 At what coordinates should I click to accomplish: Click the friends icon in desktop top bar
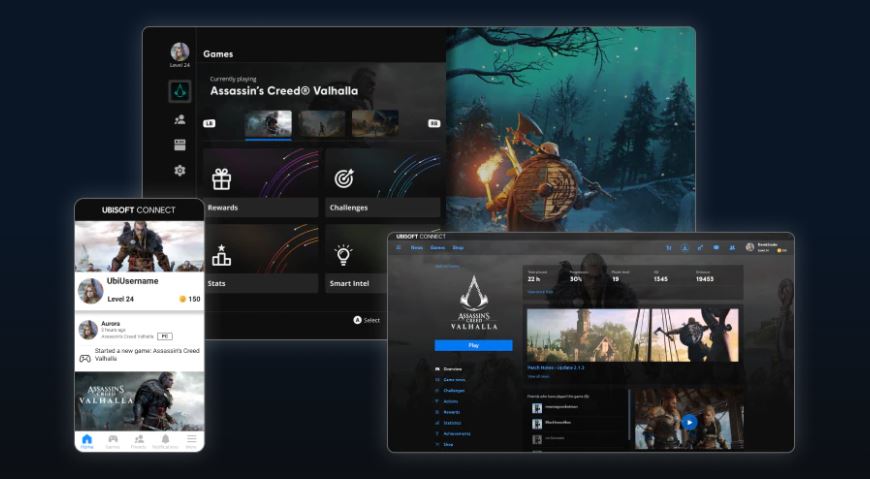(x=732, y=248)
